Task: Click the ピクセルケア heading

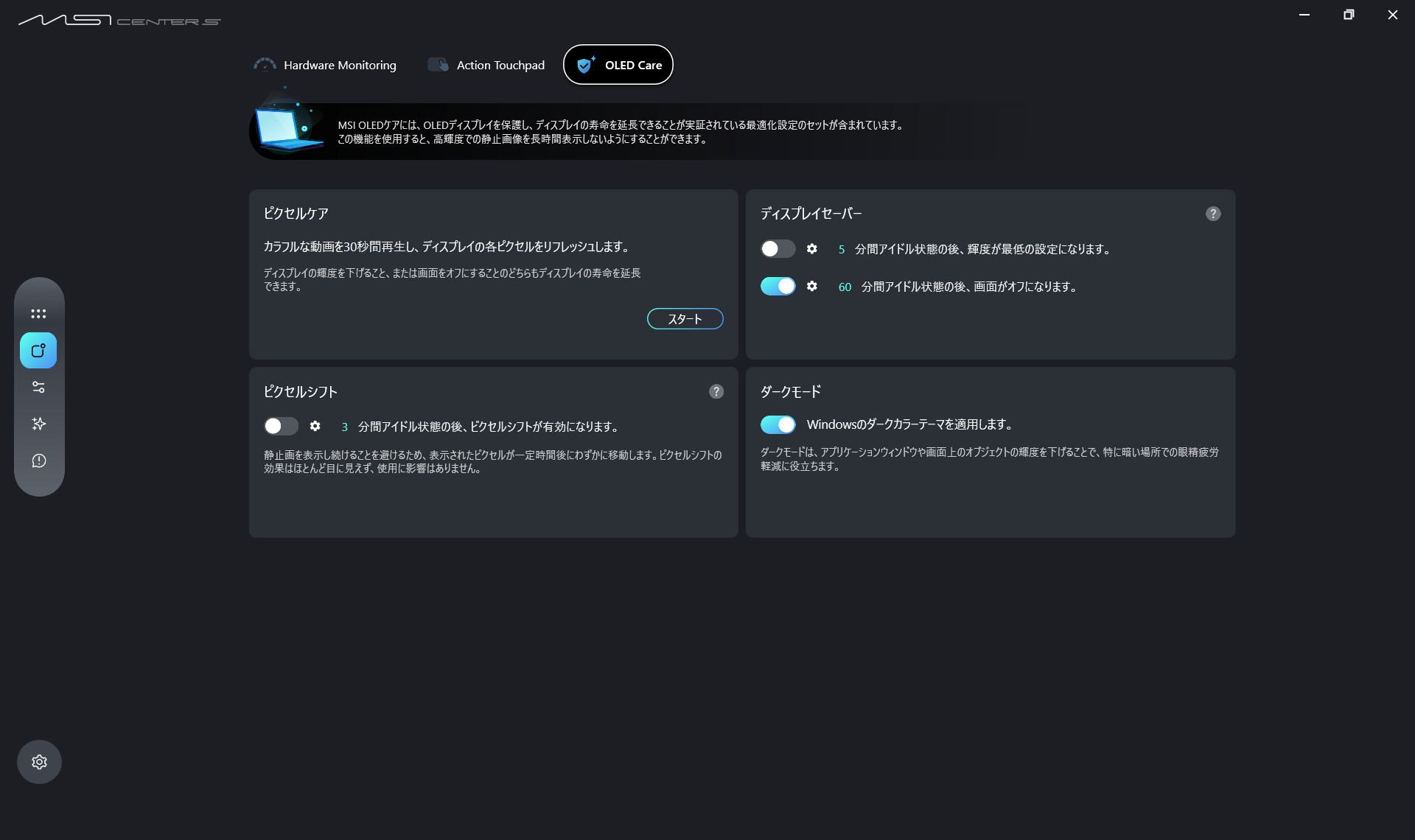Action: [296, 214]
